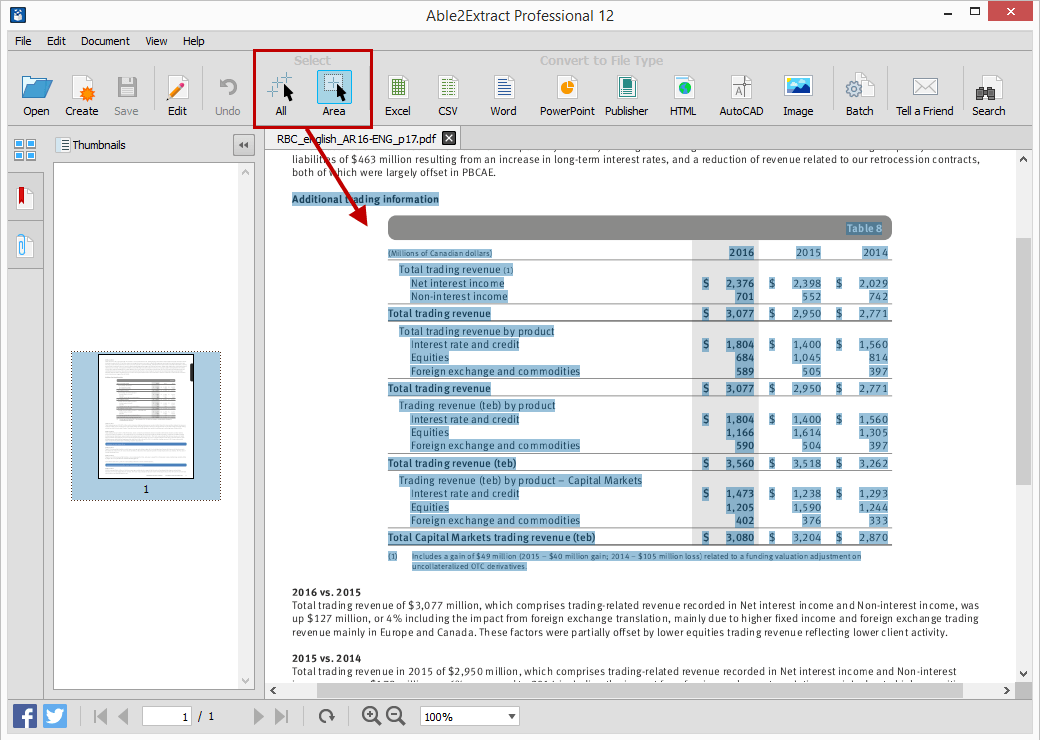Open the Edit menu
The width and height of the screenshot is (1040, 740).
pos(56,41)
